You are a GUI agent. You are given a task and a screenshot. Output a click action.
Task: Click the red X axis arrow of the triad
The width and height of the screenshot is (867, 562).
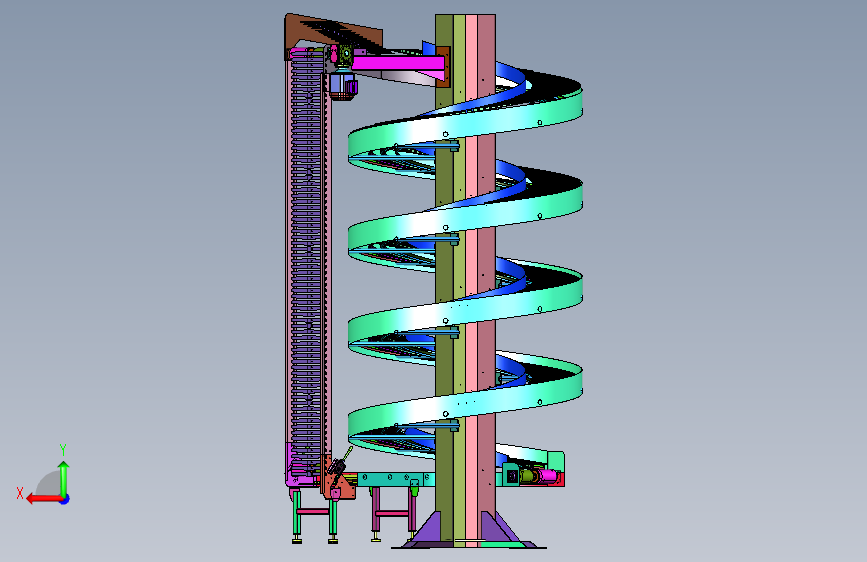(43, 499)
